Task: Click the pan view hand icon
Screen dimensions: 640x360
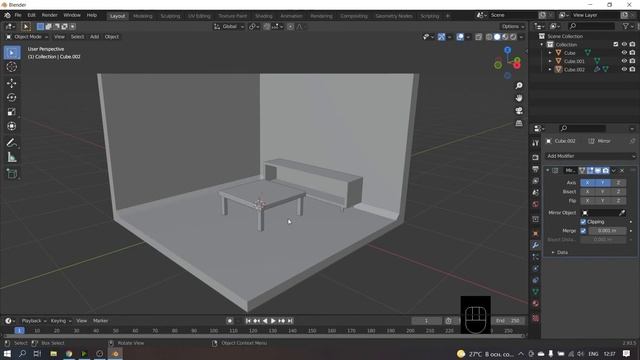Action: click(x=519, y=98)
